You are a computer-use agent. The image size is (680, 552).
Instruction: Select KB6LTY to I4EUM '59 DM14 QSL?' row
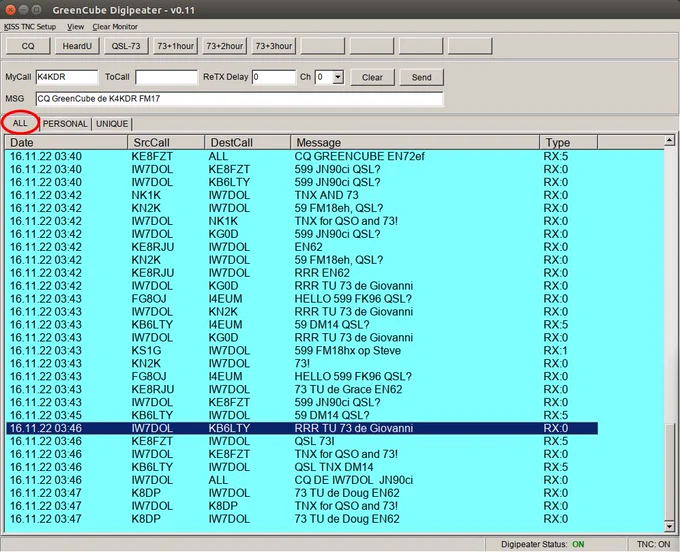tap(302, 324)
